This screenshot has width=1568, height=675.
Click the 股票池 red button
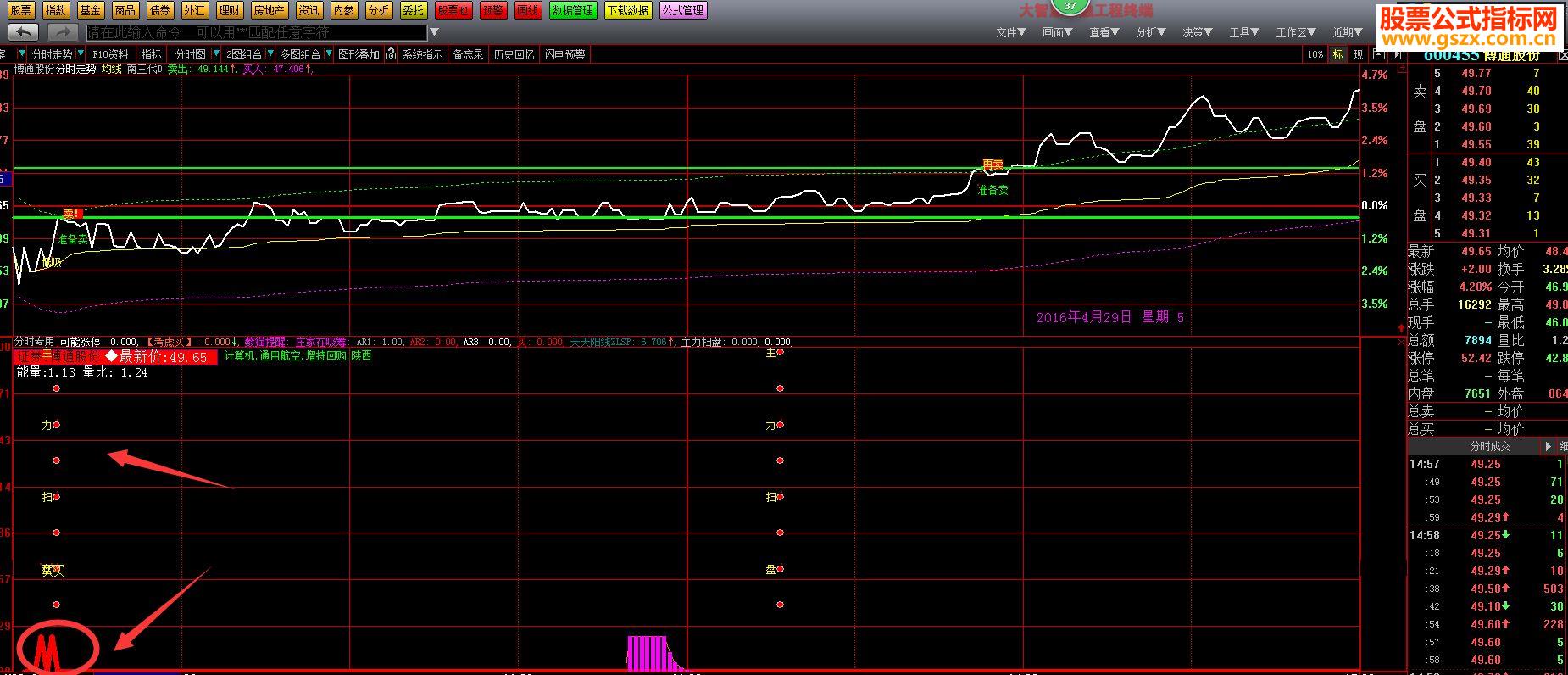(x=453, y=10)
